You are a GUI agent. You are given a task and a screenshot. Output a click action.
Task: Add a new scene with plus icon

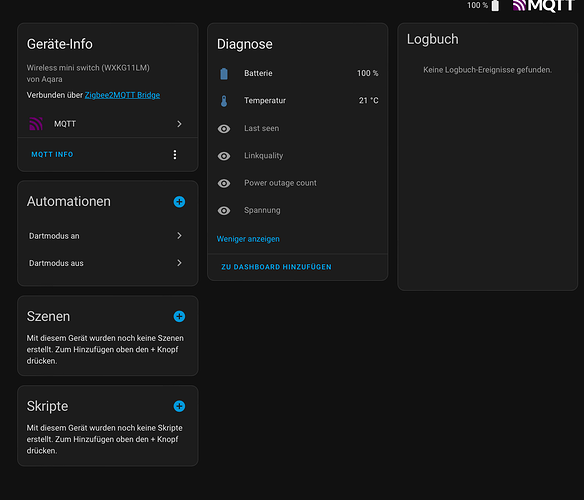pos(179,316)
